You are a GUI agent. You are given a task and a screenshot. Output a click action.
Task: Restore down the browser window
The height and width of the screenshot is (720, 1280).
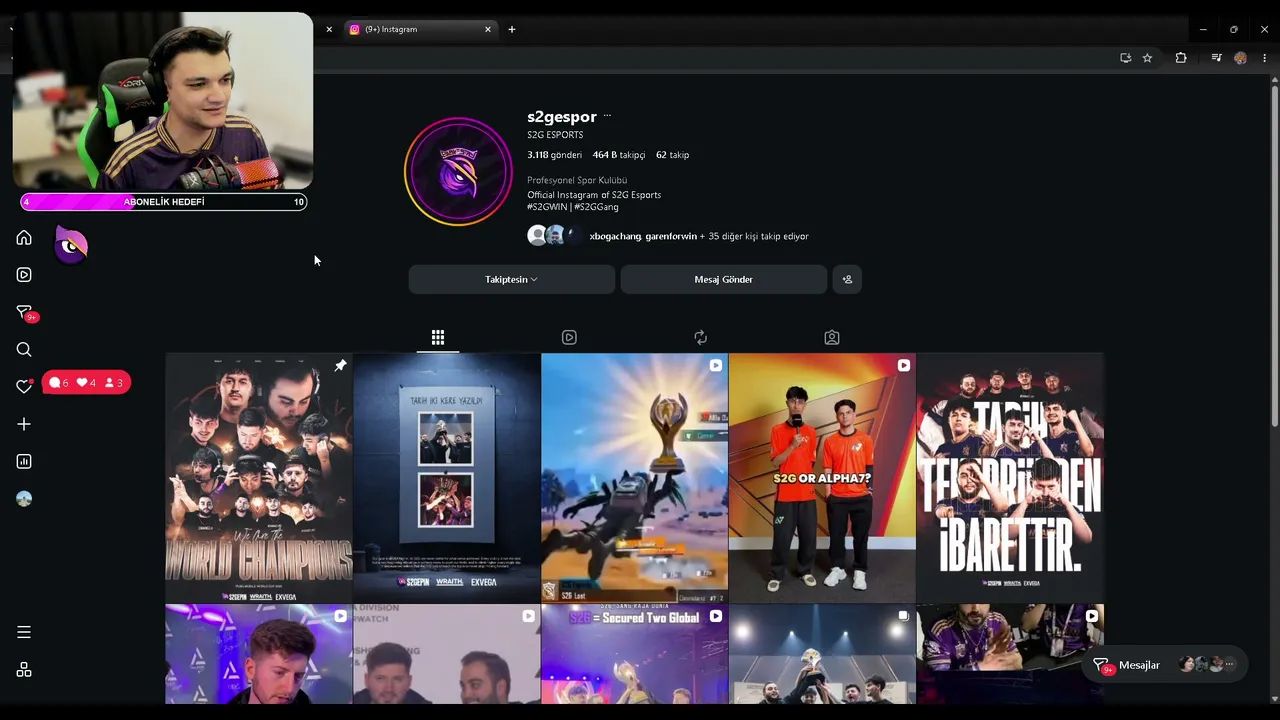(x=1234, y=29)
